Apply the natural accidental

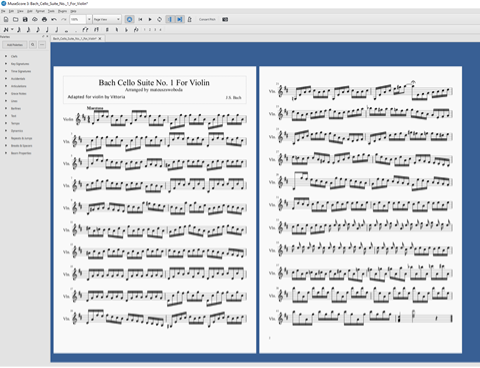tap(117, 30)
